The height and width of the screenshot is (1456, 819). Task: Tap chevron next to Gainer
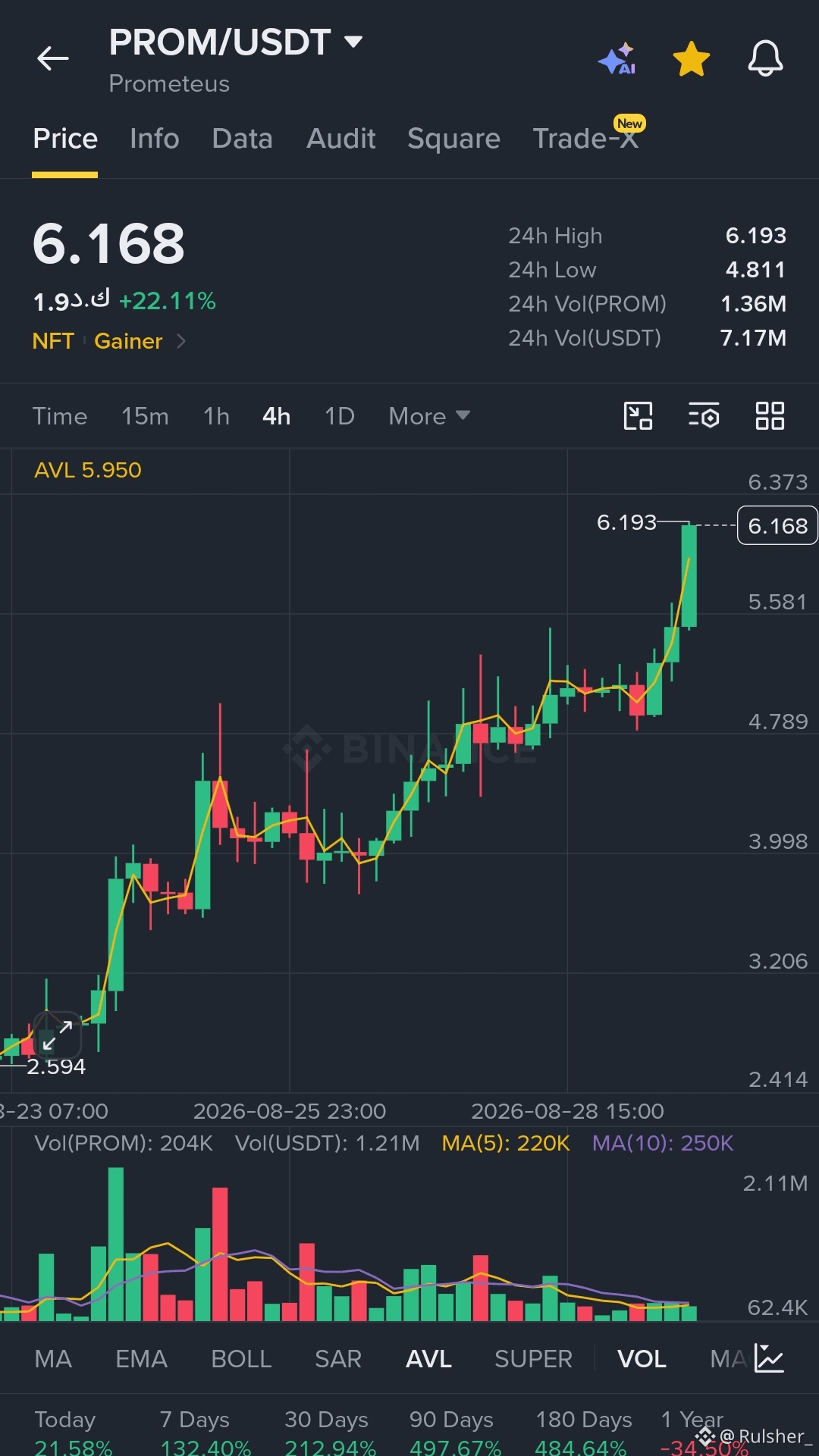[181, 341]
